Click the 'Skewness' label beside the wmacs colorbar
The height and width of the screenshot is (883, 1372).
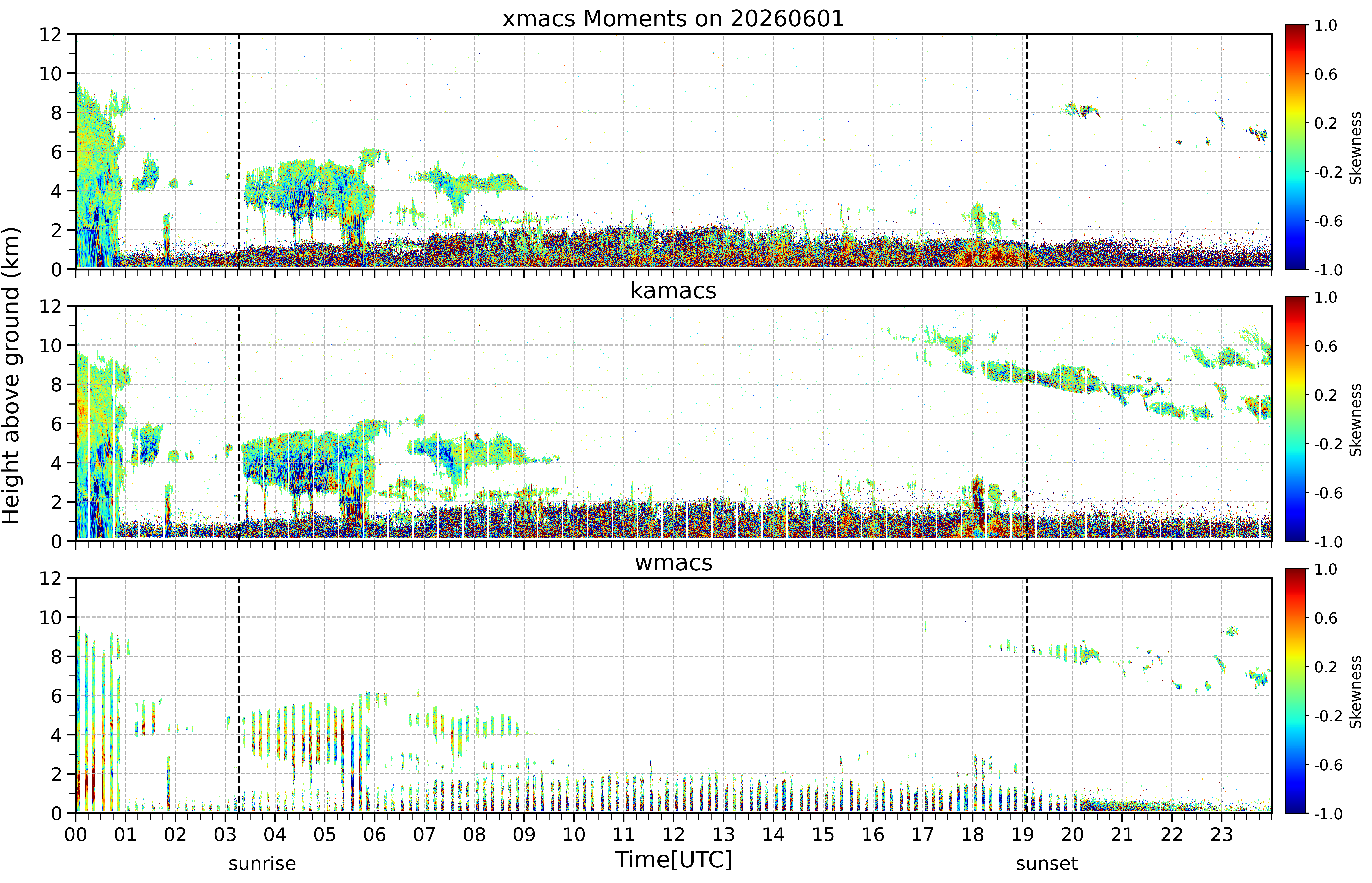pyautogui.click(x=1355, y=692)
